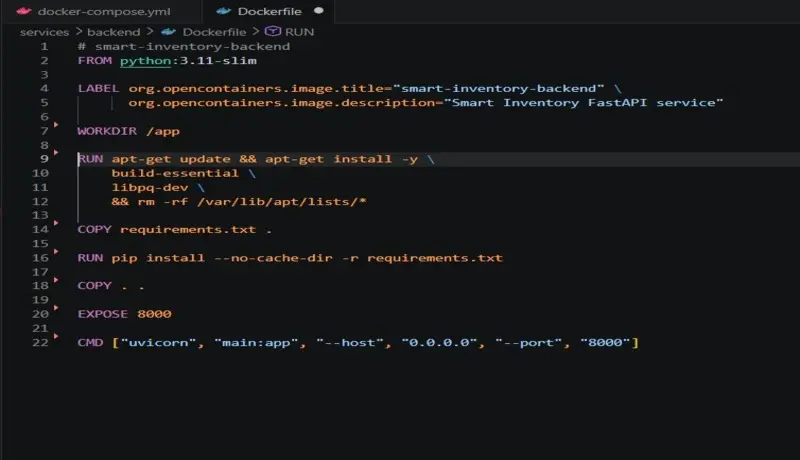Viewport: 800px width, 460px height.
Task: Click the /app path text
Action: pyautogui.click(x=163, y=132)
